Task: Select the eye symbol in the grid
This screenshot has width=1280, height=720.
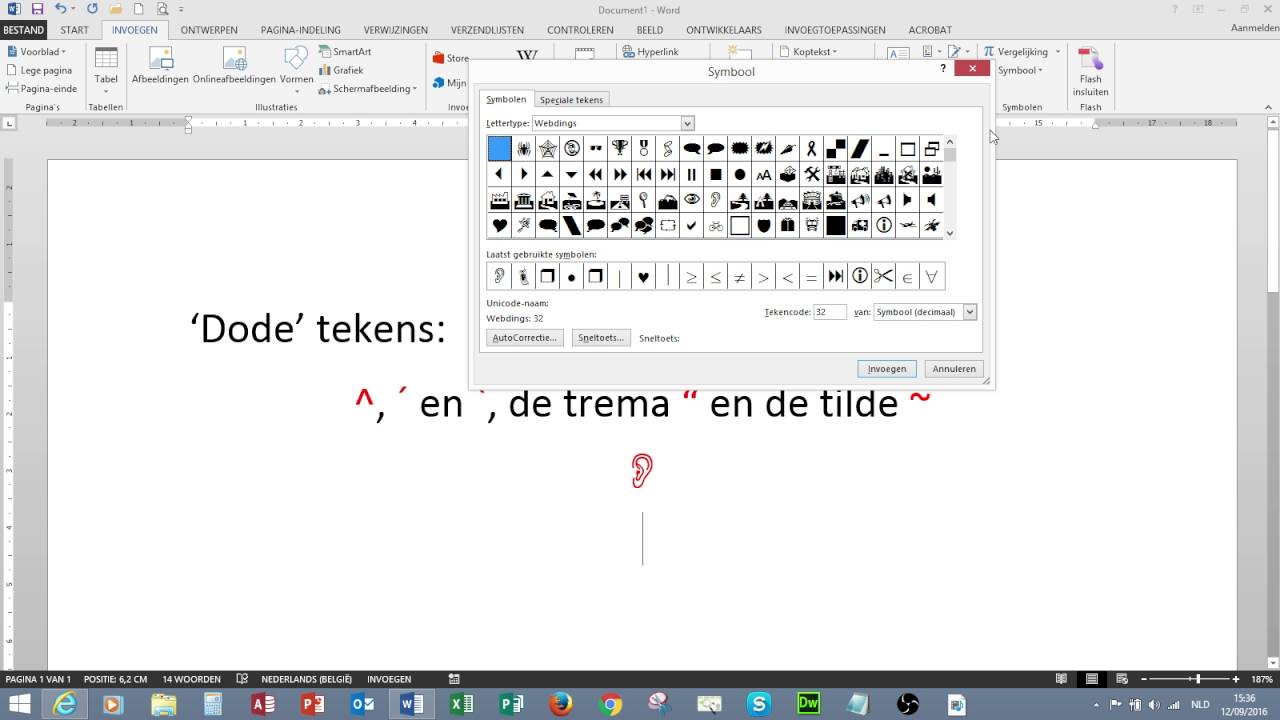Action: click(x=692, y=200)
